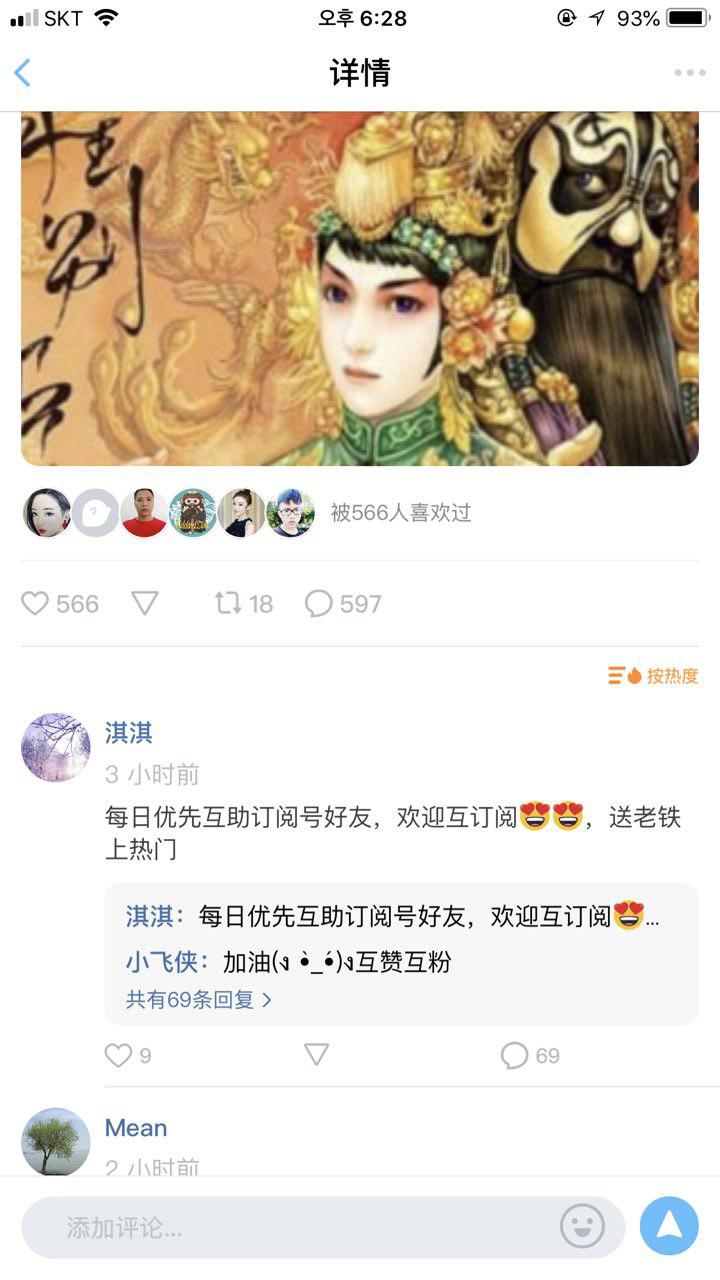
Task: Open post comments icon showing 597
Action: point(343,603)
